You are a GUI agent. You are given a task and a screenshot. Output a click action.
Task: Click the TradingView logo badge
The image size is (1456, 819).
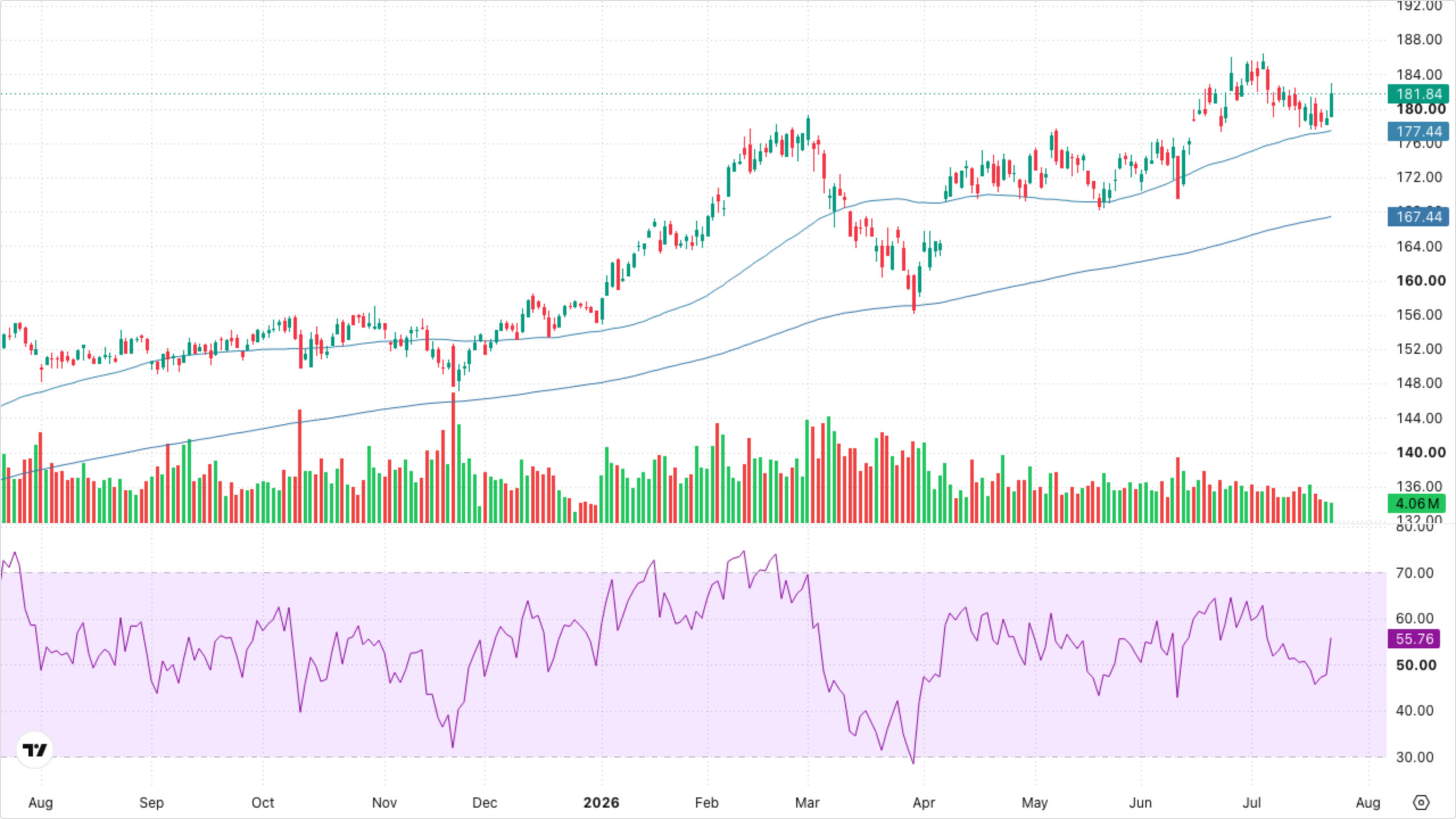coord(35,750)
